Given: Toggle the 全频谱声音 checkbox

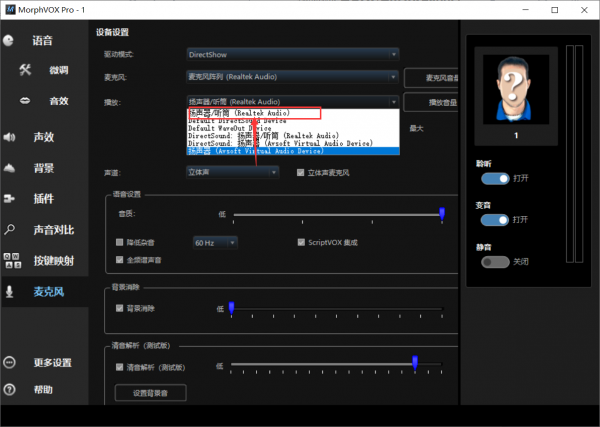Looking at the screenshot, I should point(119,260).
